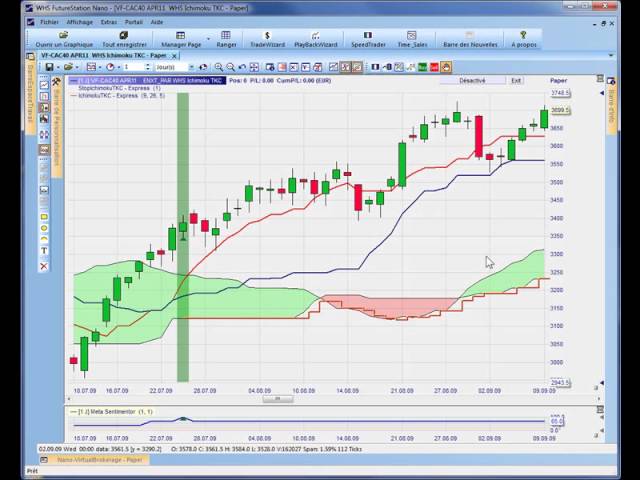Image resolution: width=640 pixels, height=480 pixels.
Task: Click the period count stepper arrows
Action: click(x=147, y=67)
